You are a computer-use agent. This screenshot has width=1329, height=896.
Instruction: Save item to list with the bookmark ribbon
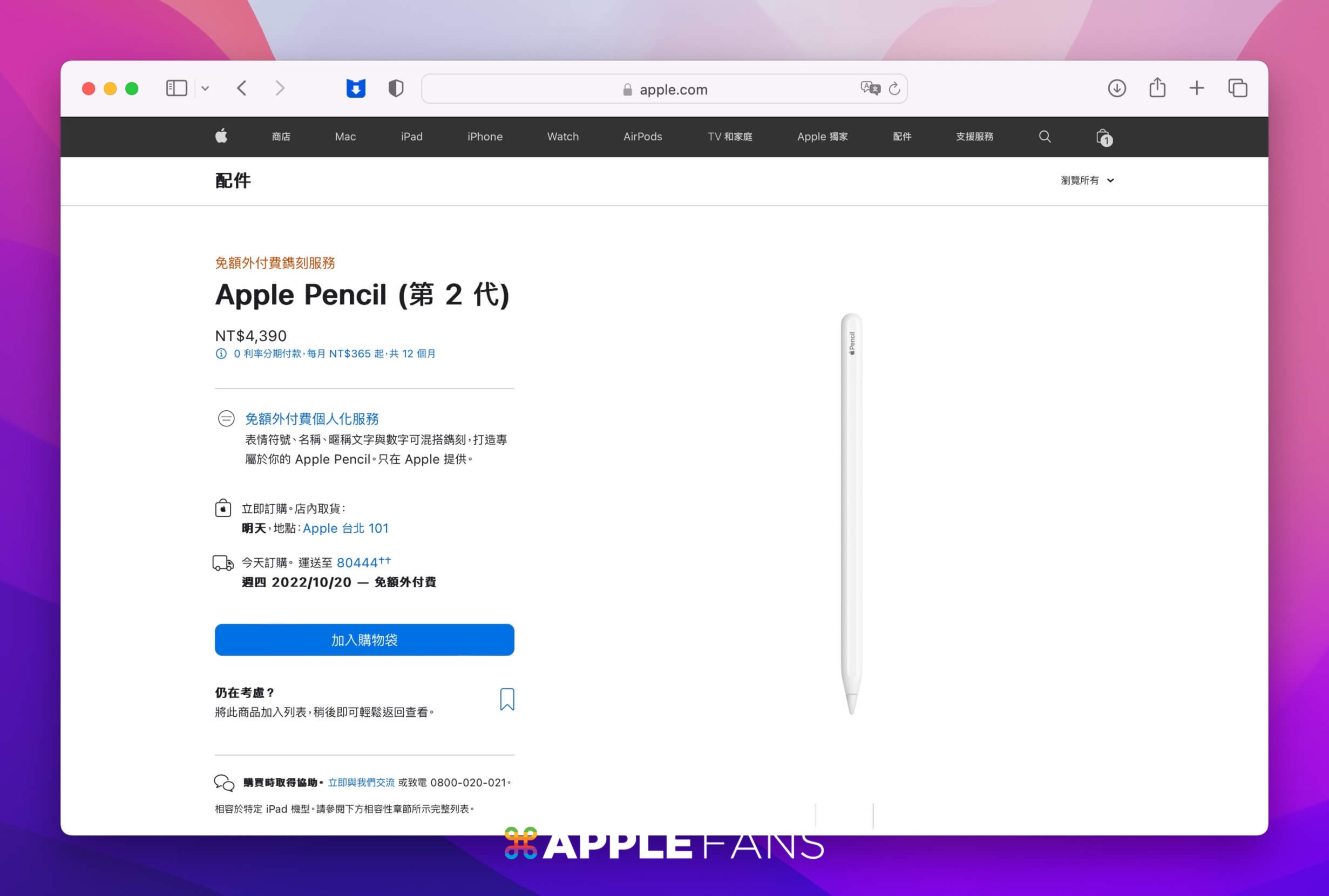(506, 700)
